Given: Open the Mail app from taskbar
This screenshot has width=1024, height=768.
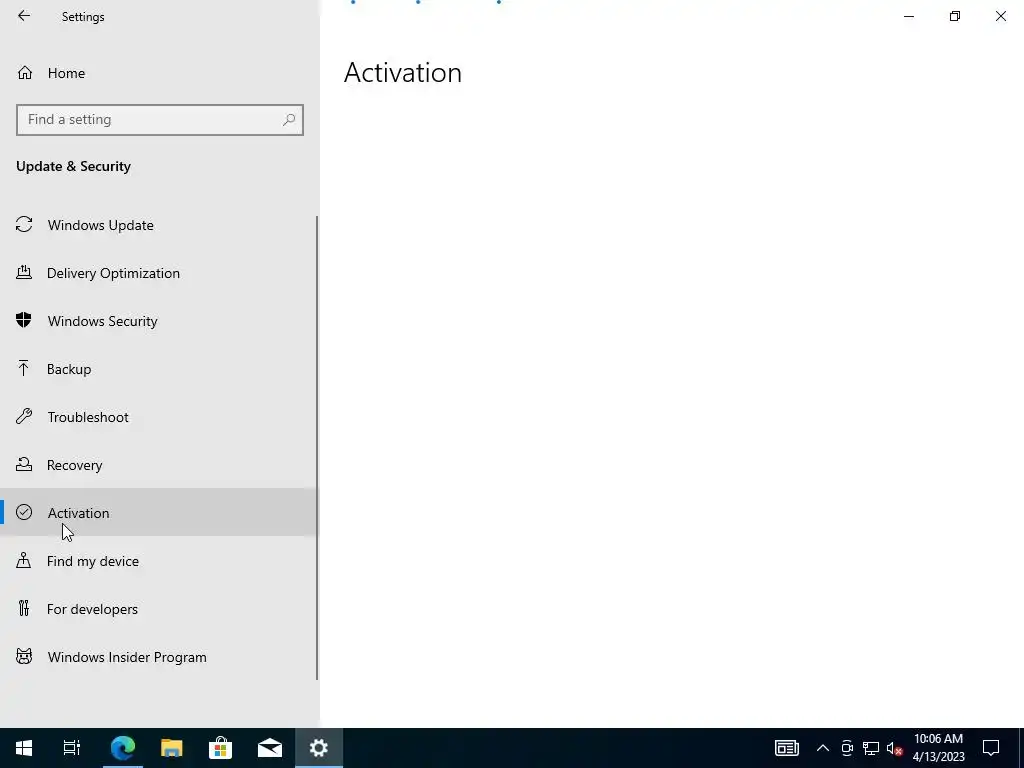Looking at the screenshot, I should point(270,748).
